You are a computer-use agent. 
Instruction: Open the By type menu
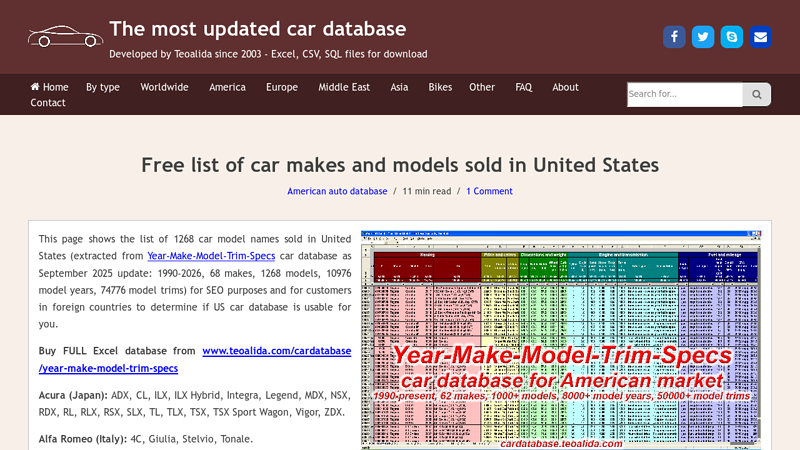[103, 87]
